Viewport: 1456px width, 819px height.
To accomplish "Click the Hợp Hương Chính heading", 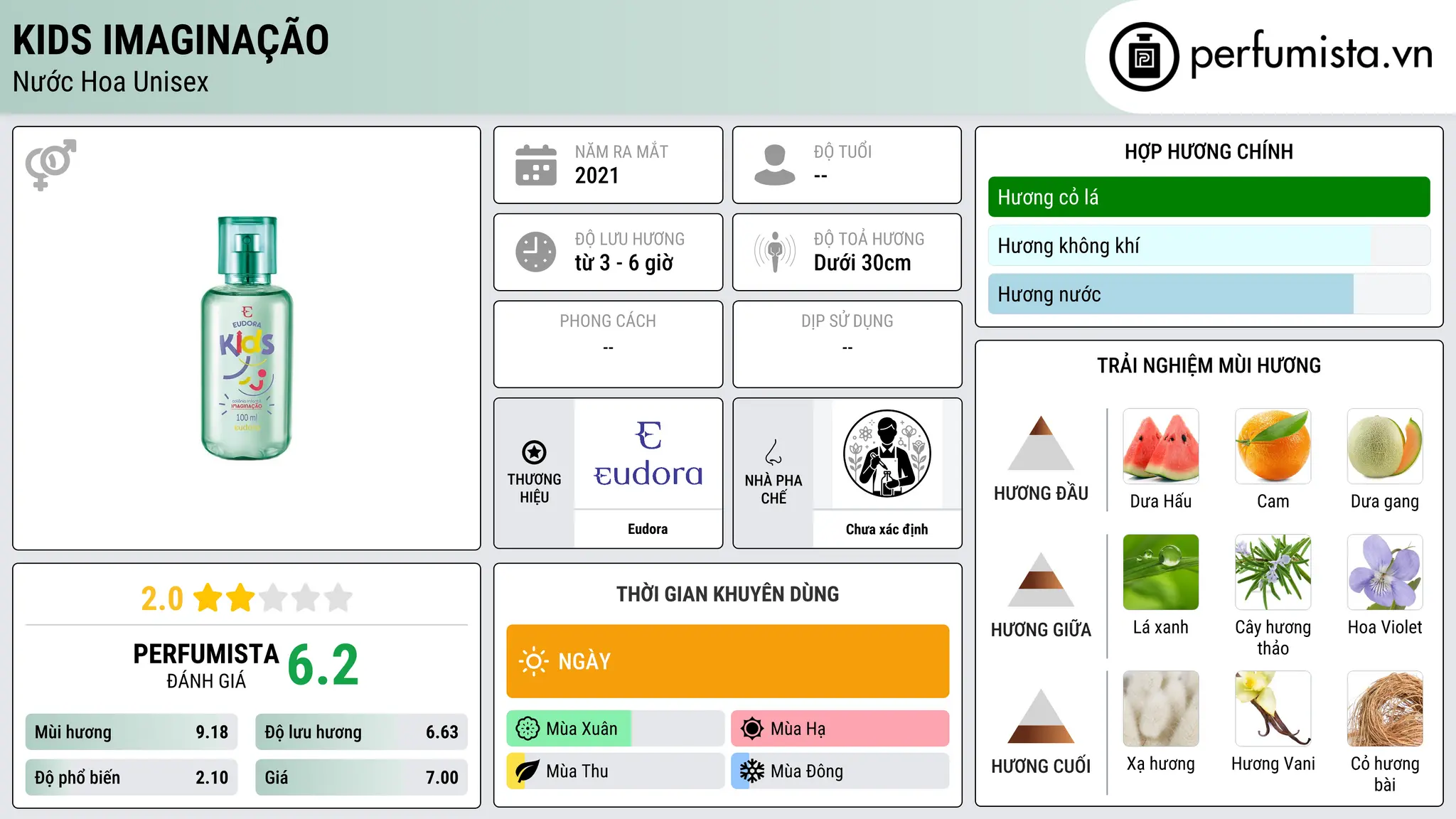I will tap(1209, 151).
